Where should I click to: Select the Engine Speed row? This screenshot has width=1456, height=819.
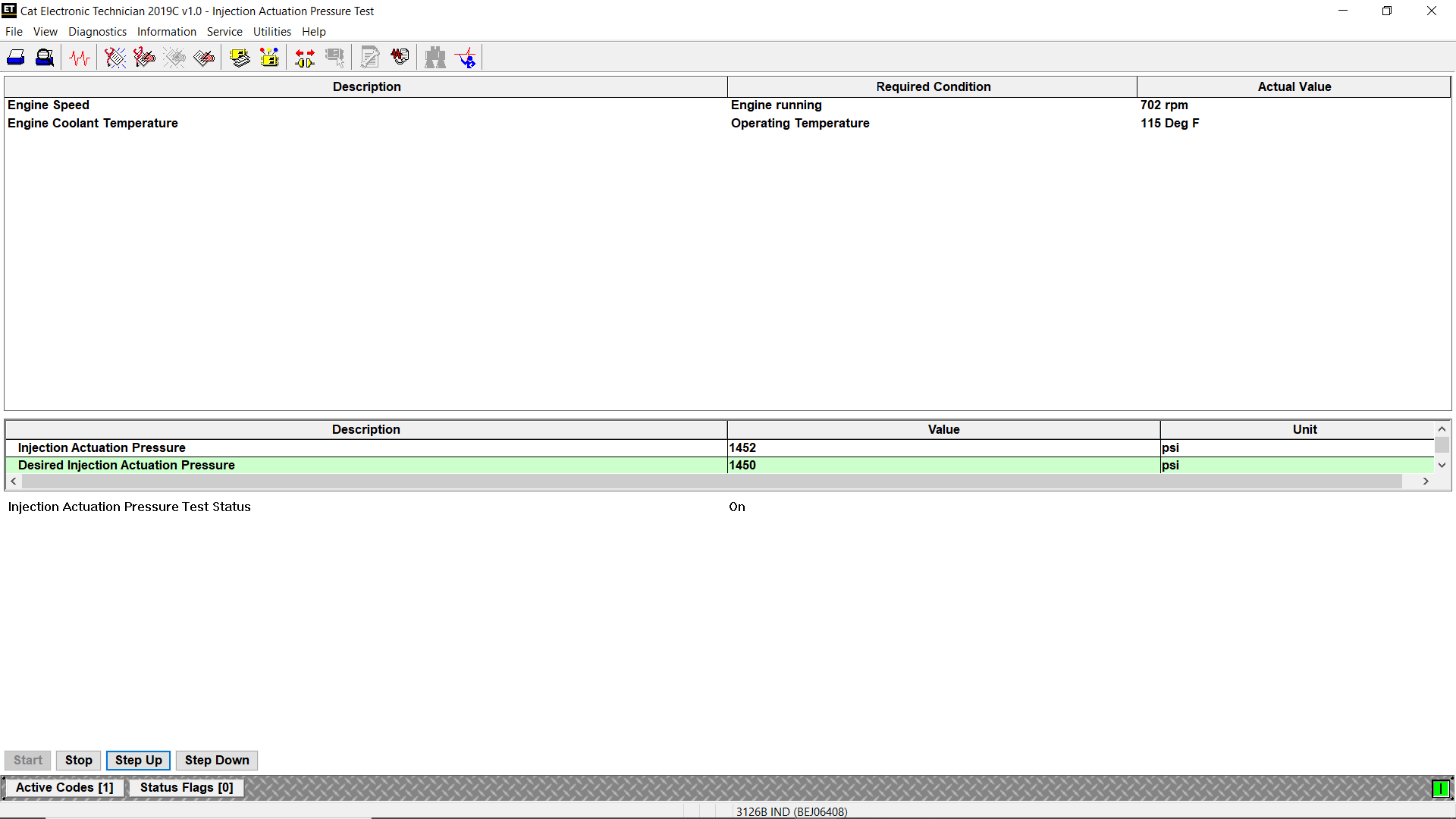[x=727, y=105]
